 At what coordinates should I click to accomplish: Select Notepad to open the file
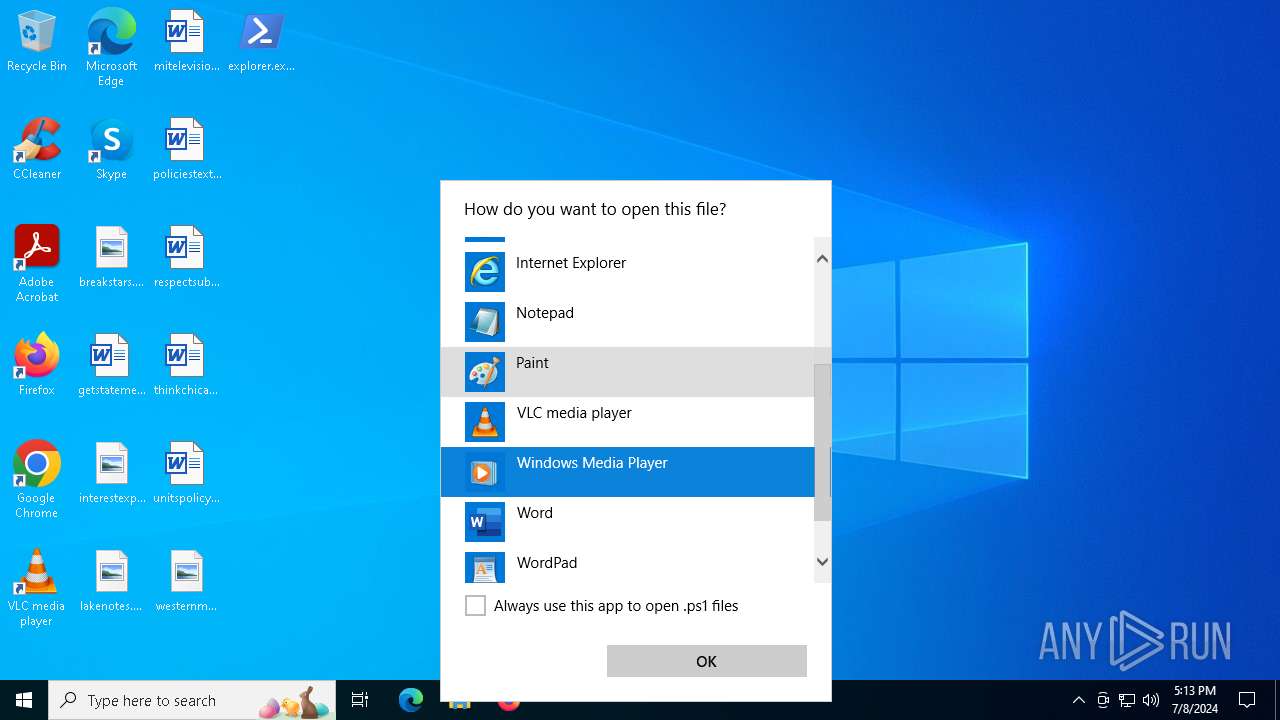click(x=627, y=322)
